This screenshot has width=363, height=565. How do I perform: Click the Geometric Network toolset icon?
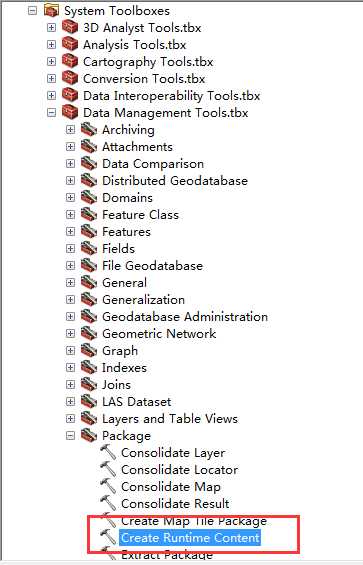tap(89, 334)
